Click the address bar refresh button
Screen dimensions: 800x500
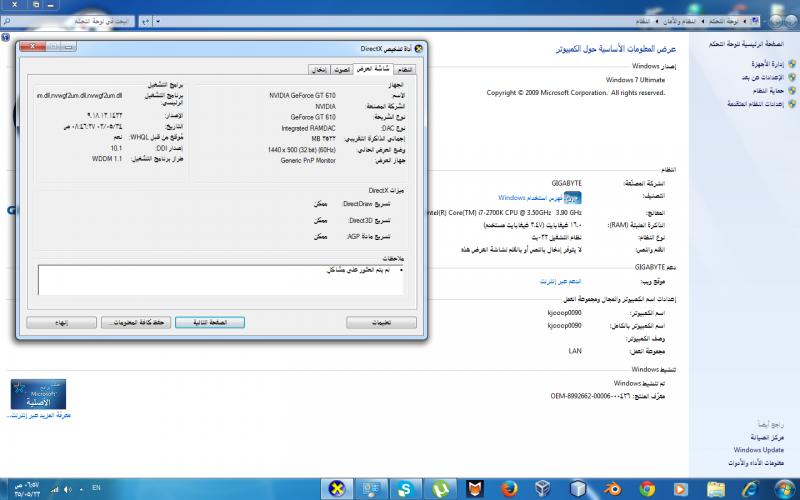pos(145,21)
